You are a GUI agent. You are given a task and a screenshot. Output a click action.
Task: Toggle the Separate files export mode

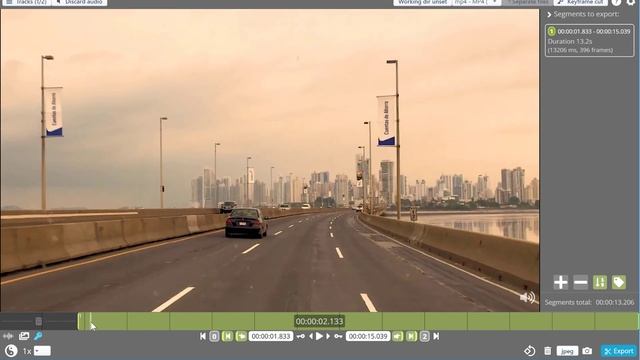pos(527,2)
